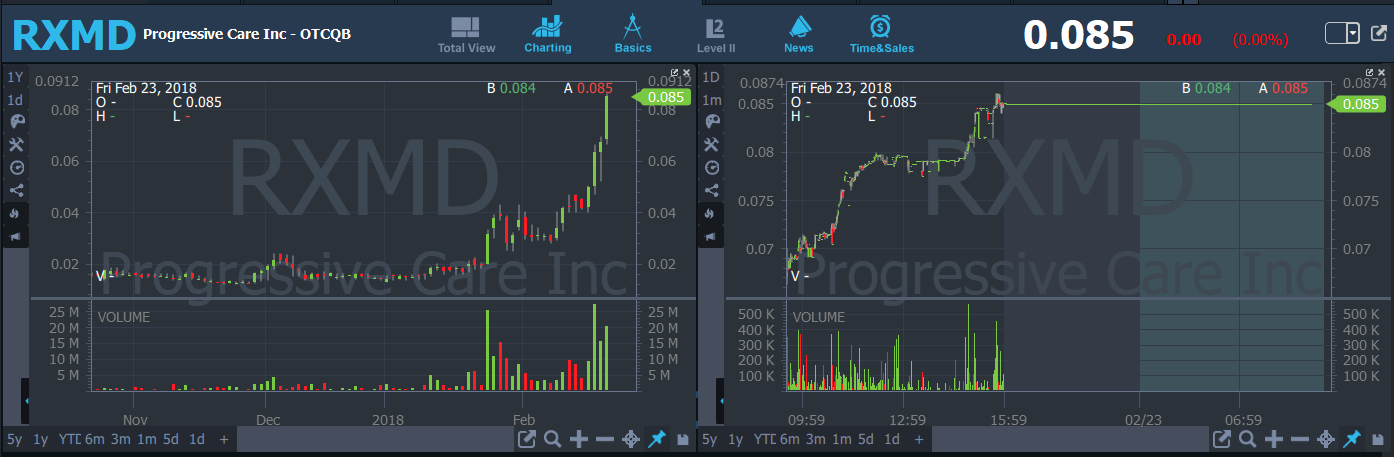Select 1m range on left chart

point(147,439)
